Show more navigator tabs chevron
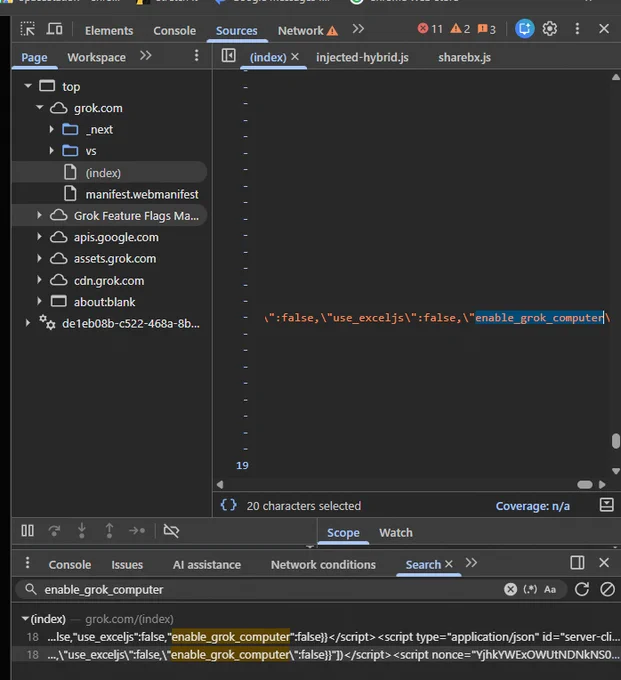 click(146, 56)
